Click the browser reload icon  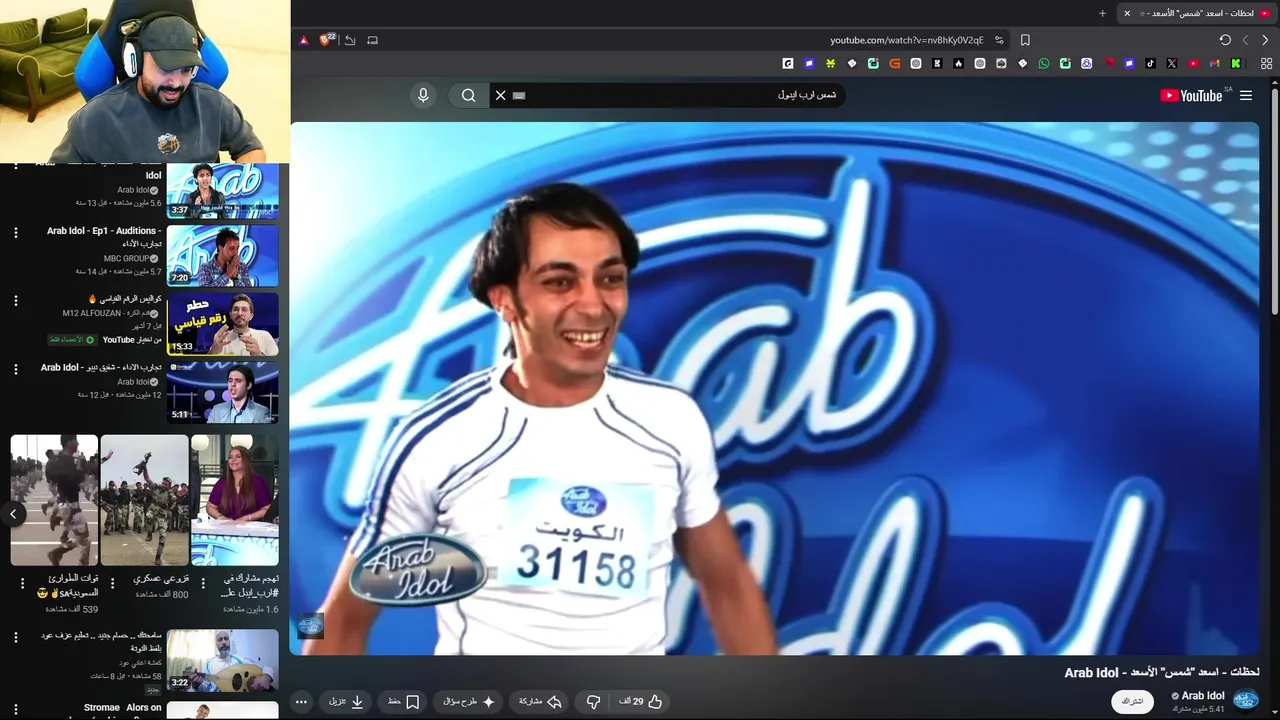(1225, 40)
